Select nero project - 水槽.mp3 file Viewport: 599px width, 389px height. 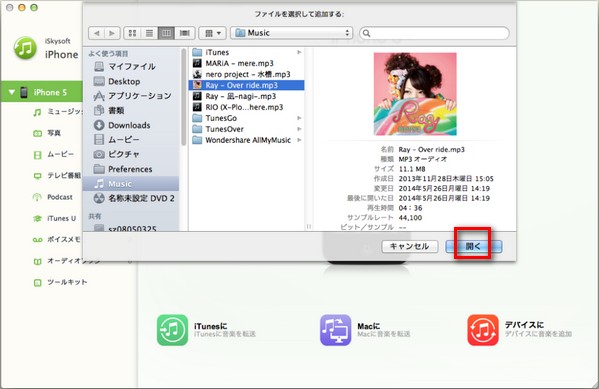[246, 74]
